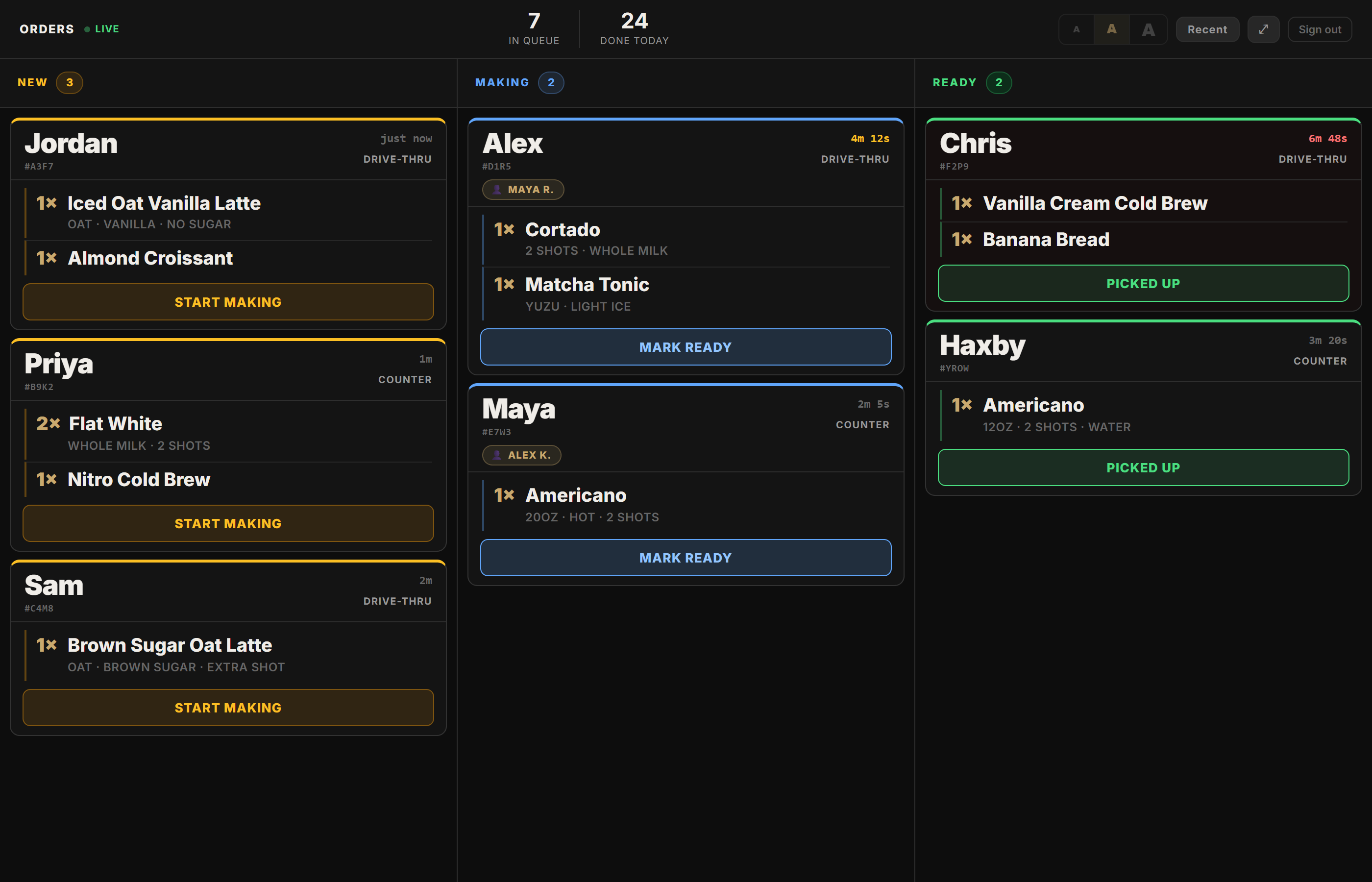Image resolution: width=1372 pixels, height=882 pixels.
Task: Click the ORDERS title
Action: (47, 28)
